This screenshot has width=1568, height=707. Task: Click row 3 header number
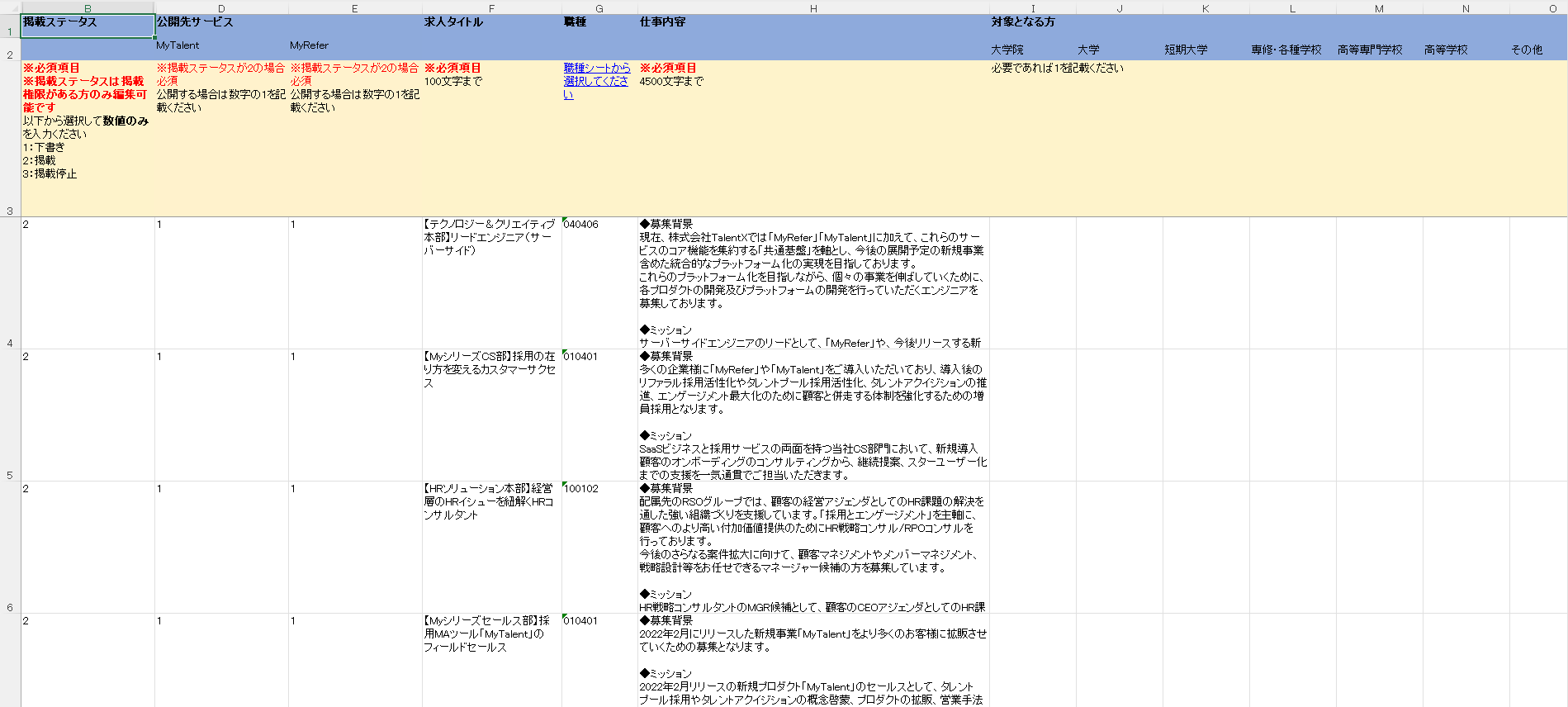(x=10, y=211)
